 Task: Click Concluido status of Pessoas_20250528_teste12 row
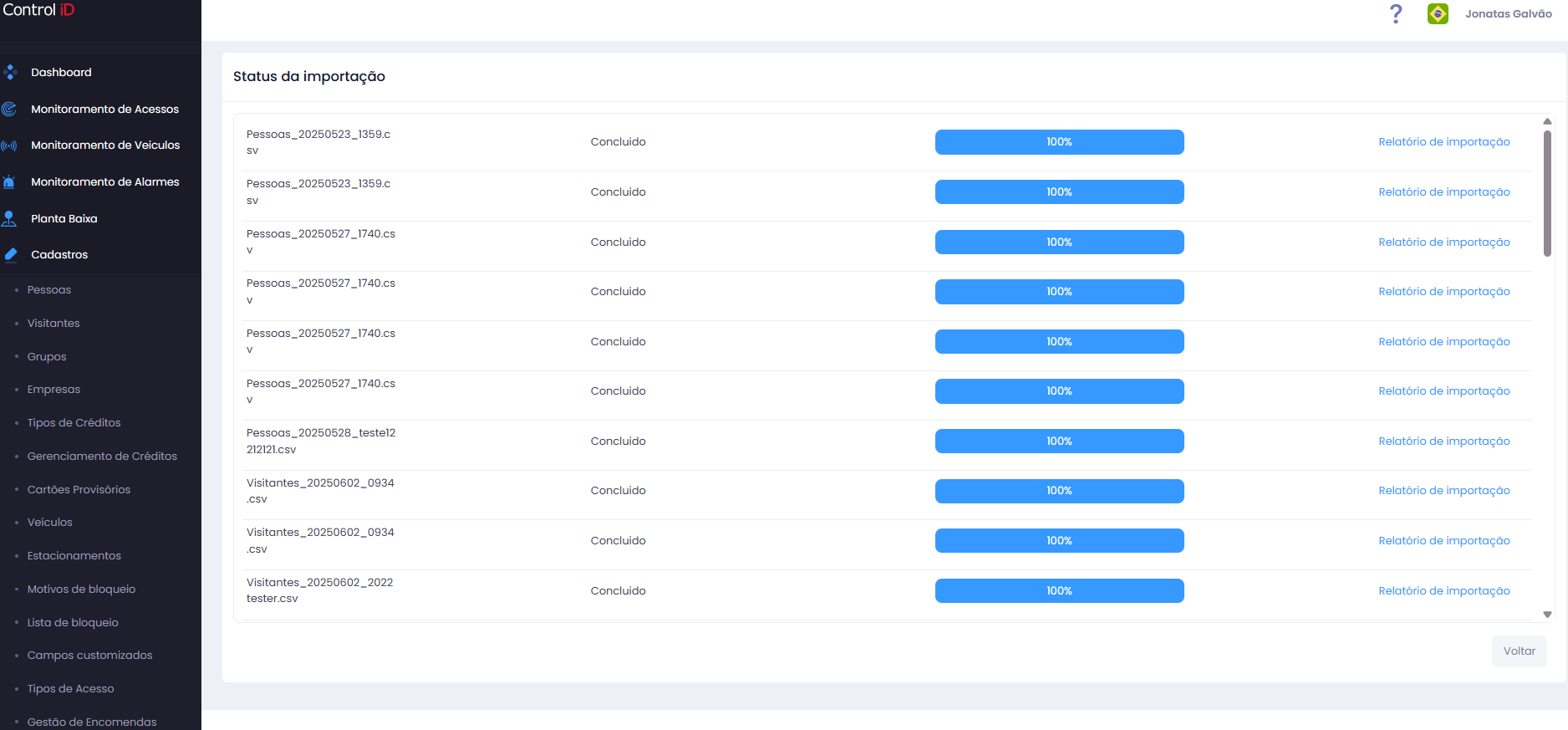618,442
